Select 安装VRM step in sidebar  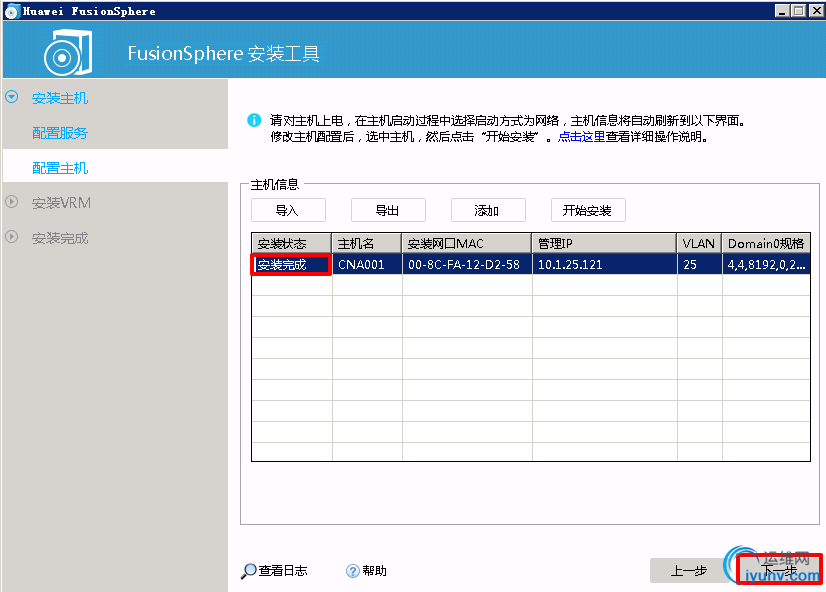pyautogui.click(x=61, y=203)
